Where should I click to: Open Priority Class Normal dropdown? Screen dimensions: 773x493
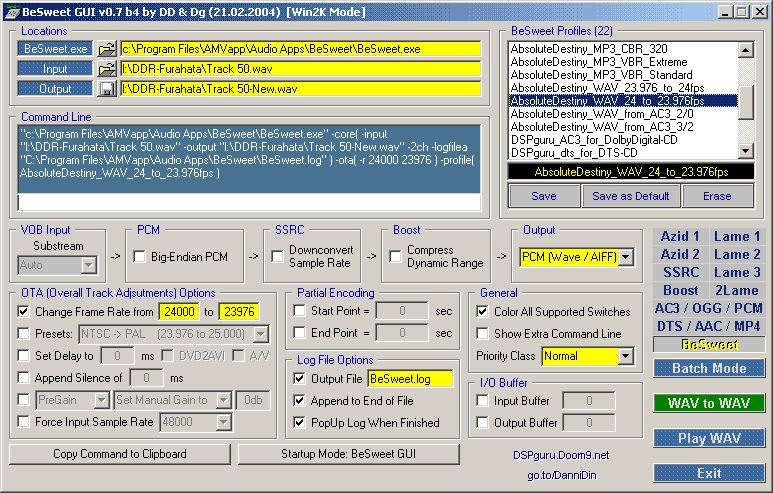[626, 356]
